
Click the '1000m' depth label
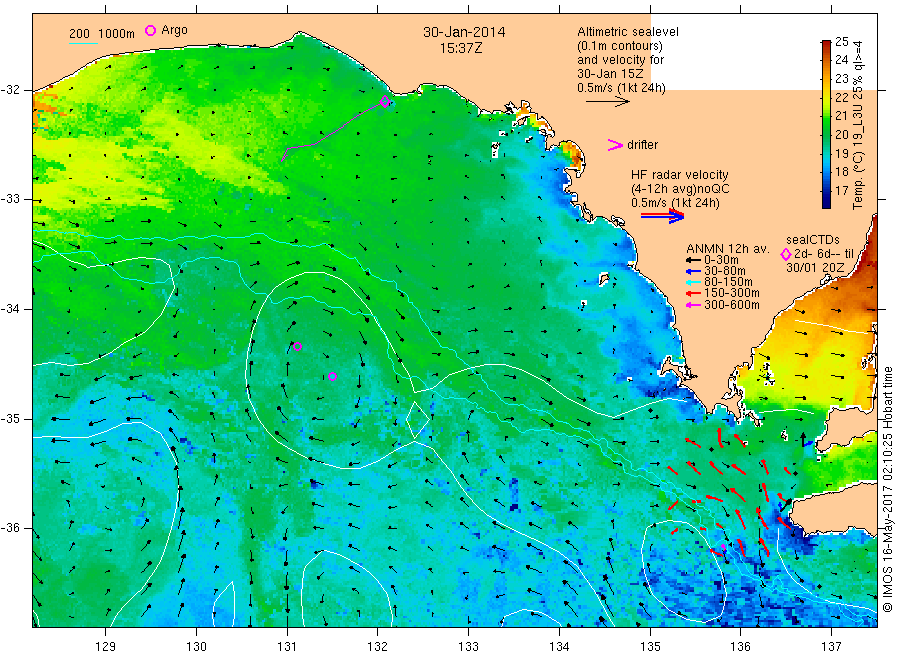click(x=117, y=34)
